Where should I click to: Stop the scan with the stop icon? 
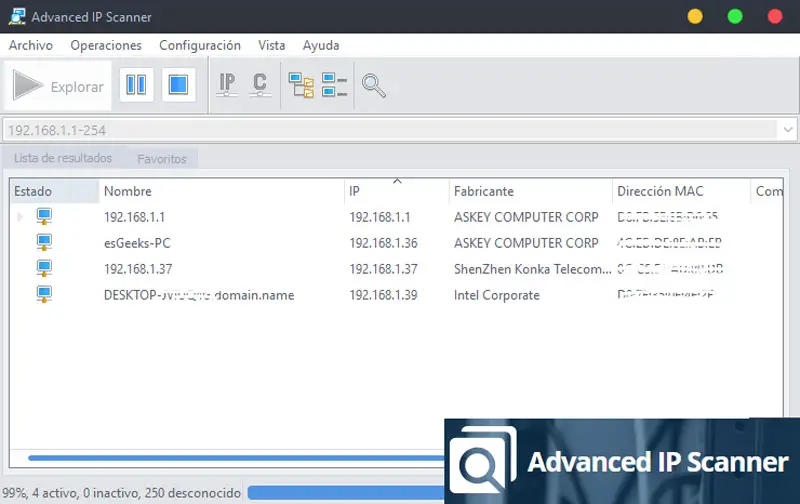(x=178, y=85)
